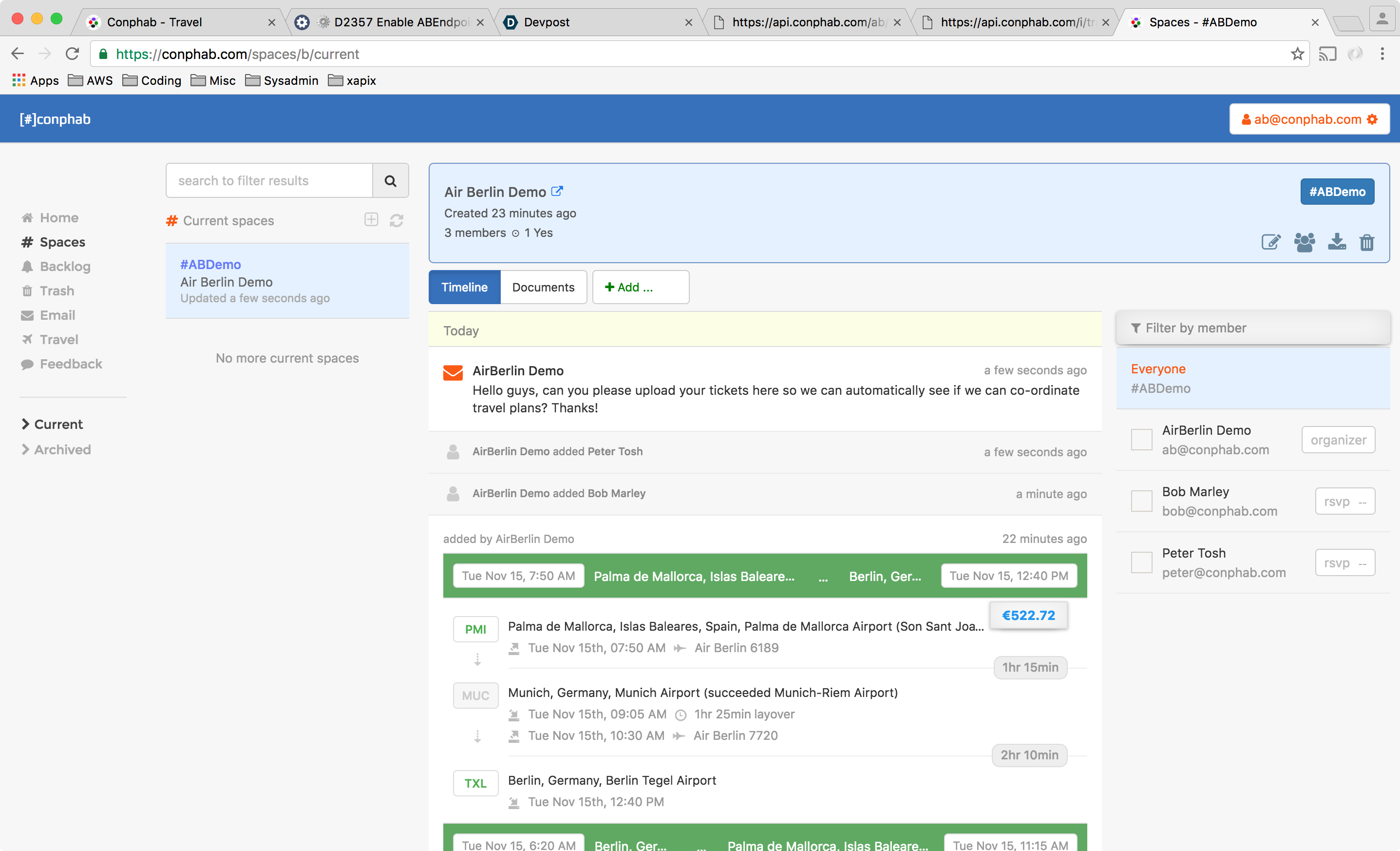Switch to the Documents tab
1400x851 pixels.
[543, 287]
